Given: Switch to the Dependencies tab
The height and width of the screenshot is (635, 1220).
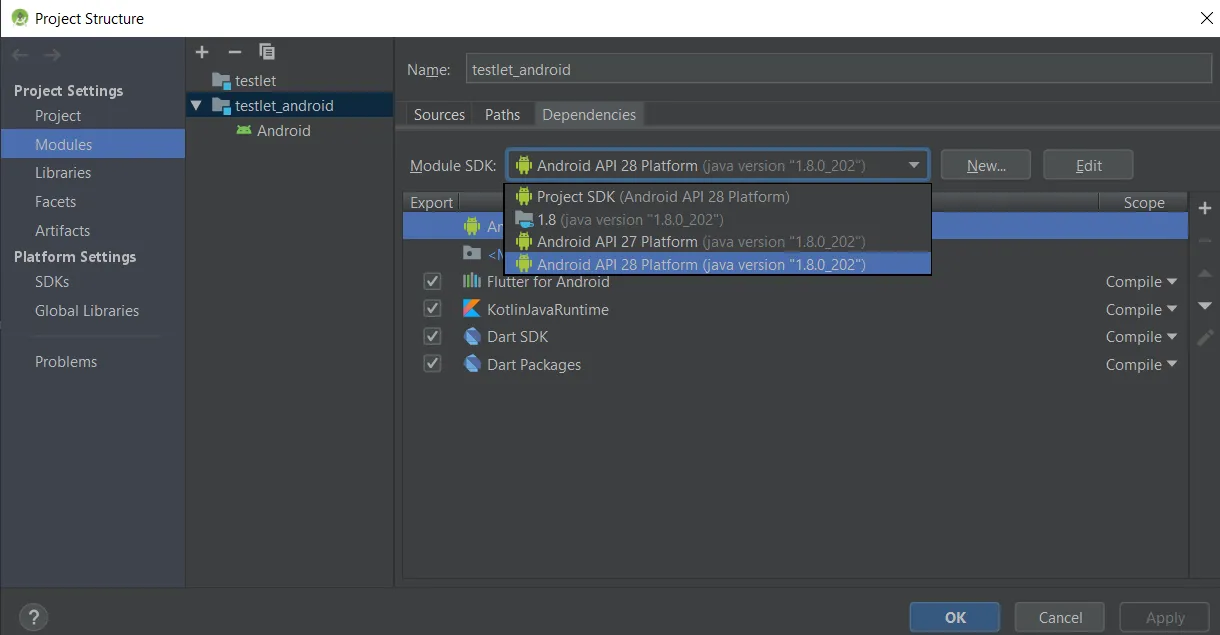Looking at the screenshot, I should [589, 114].
